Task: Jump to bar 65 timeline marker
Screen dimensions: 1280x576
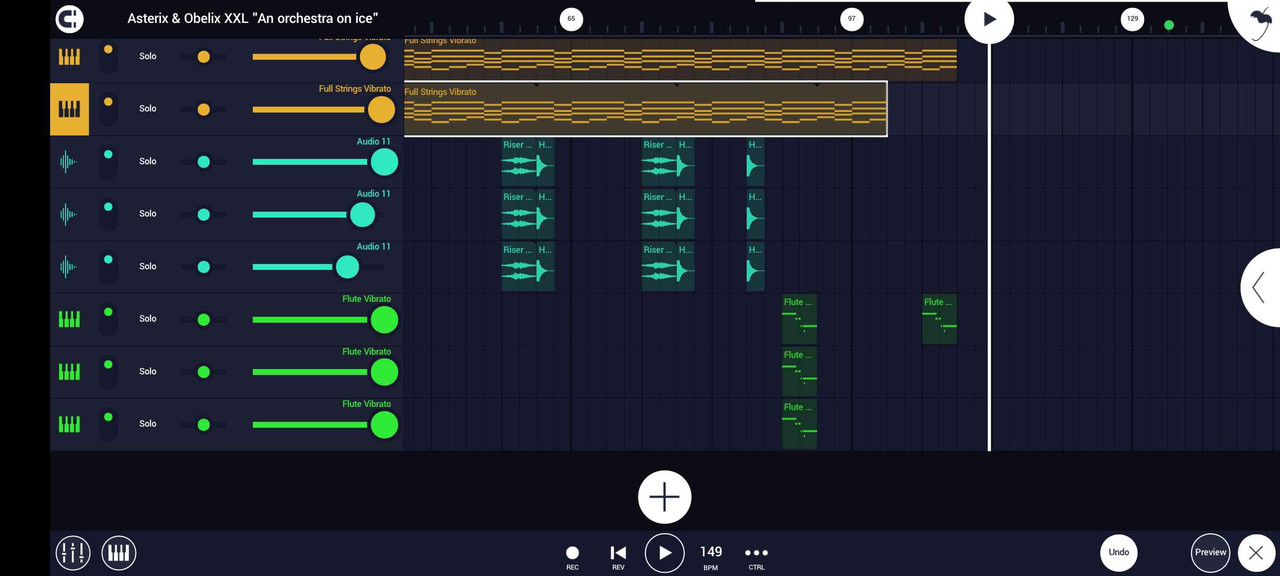Action: coord(571,18)
